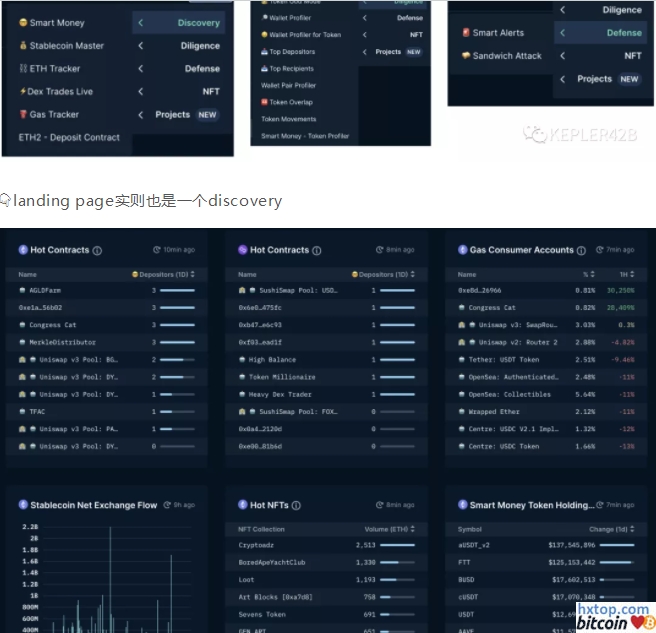
Task: Click the Smart Money emoji icon
Action: pos(23,23)
